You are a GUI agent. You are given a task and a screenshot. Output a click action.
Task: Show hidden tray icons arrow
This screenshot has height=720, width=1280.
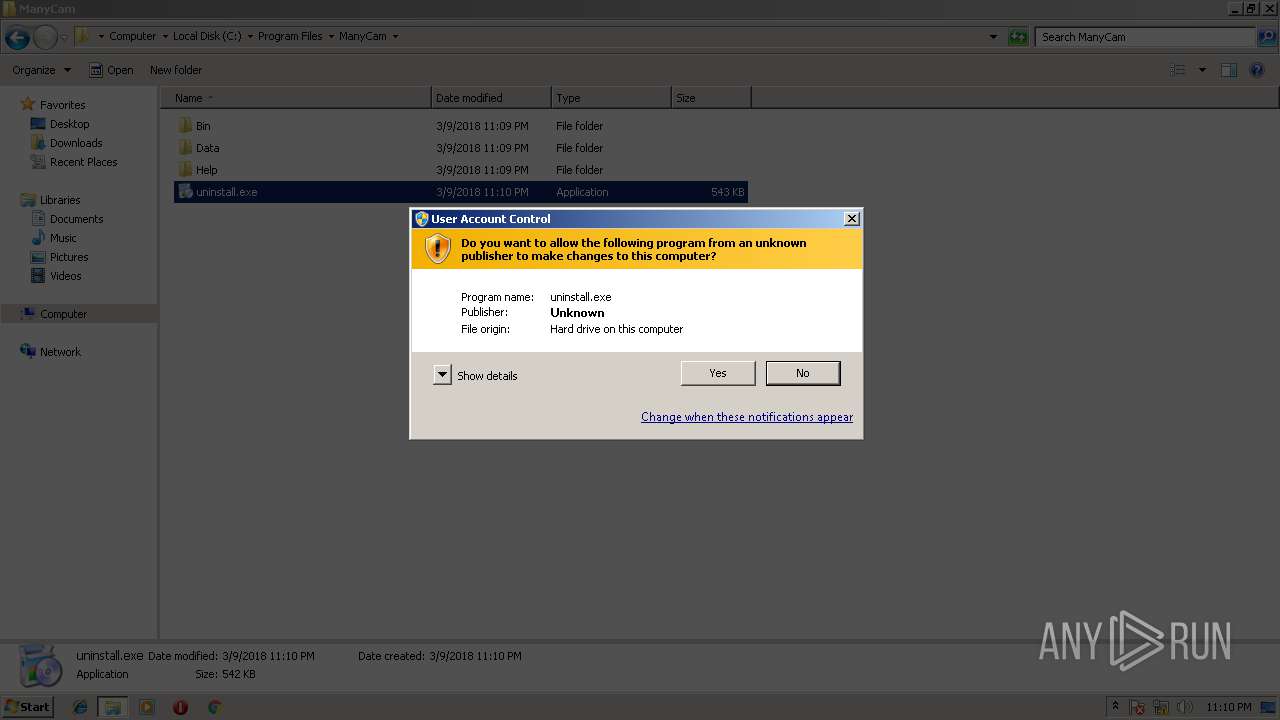point(1115,707)
